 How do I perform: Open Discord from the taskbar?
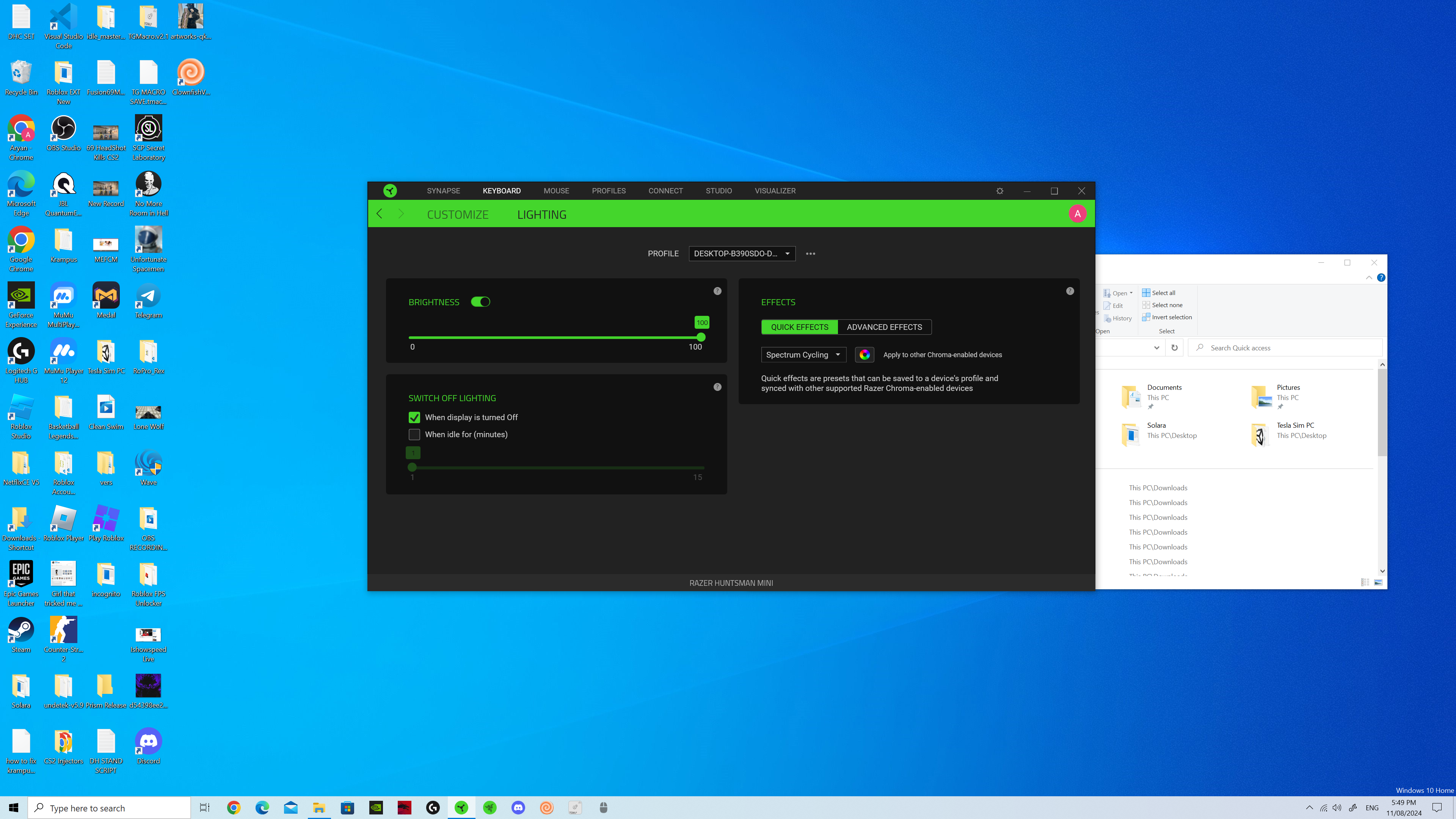[x=518, y=808]
